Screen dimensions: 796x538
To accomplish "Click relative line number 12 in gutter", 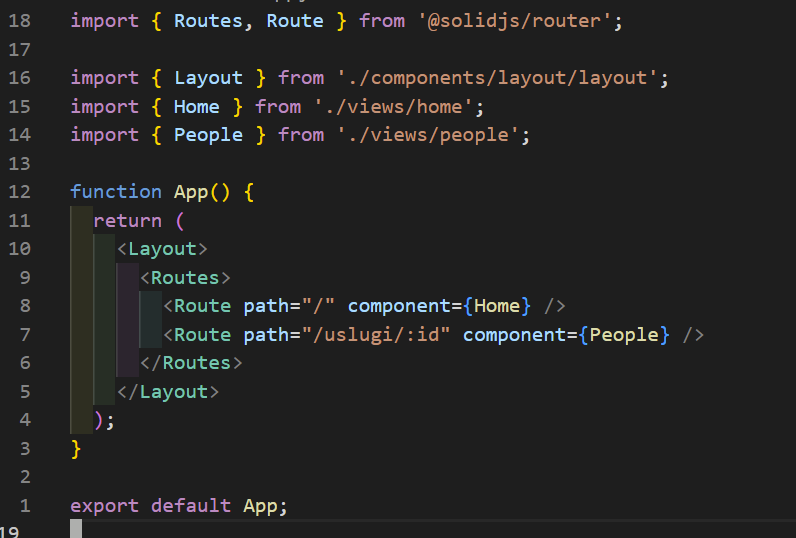I will tap(19, 192).
